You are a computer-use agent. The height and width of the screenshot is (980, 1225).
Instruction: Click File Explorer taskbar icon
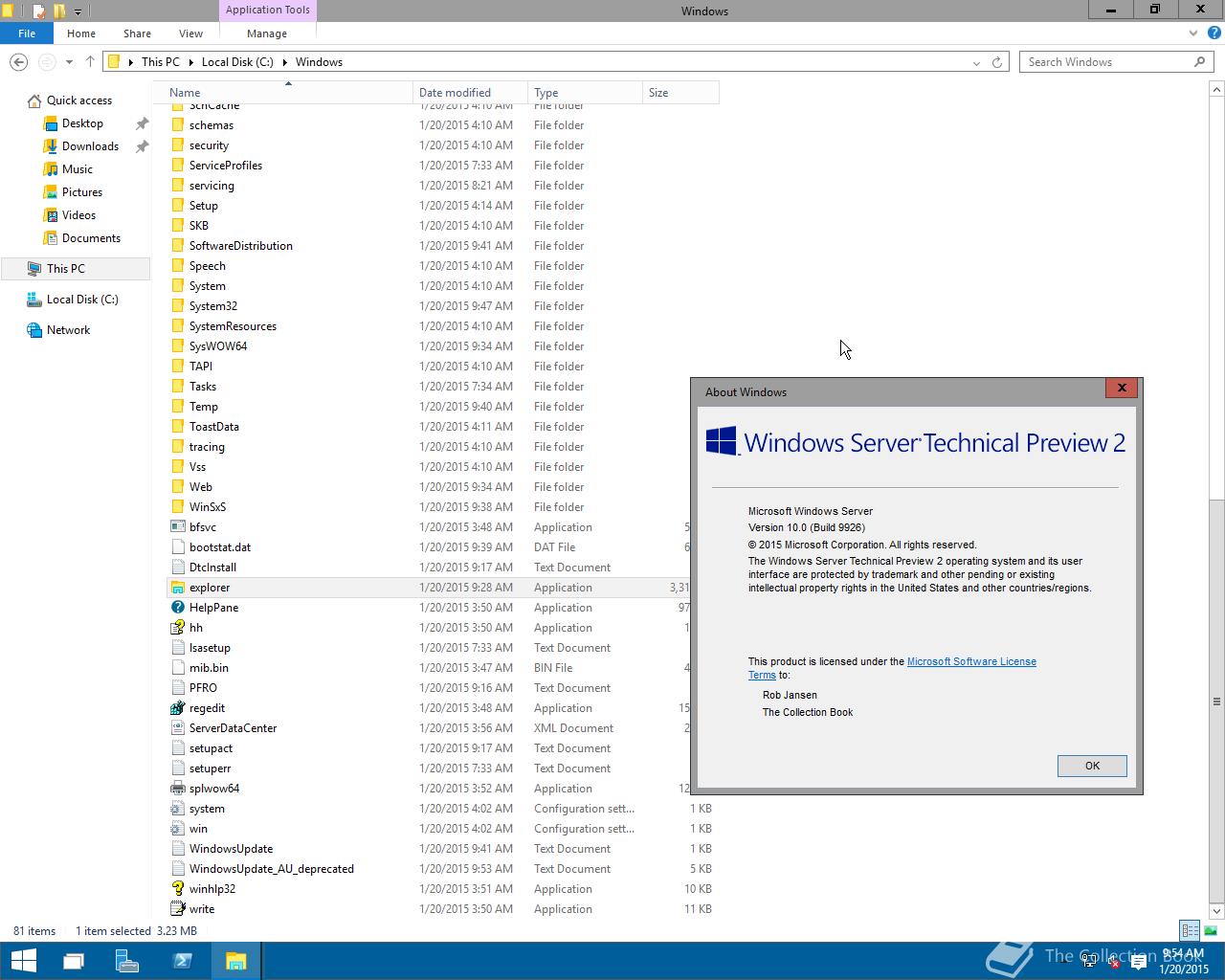(235, 961)
